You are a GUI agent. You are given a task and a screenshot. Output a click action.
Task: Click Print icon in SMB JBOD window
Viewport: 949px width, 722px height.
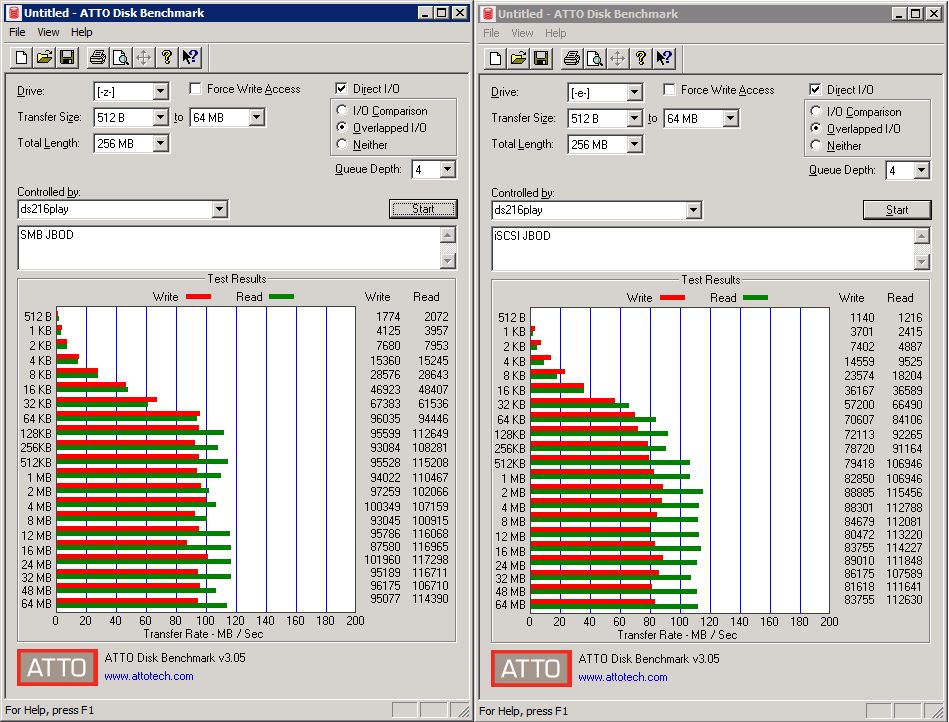click(97, 57)
